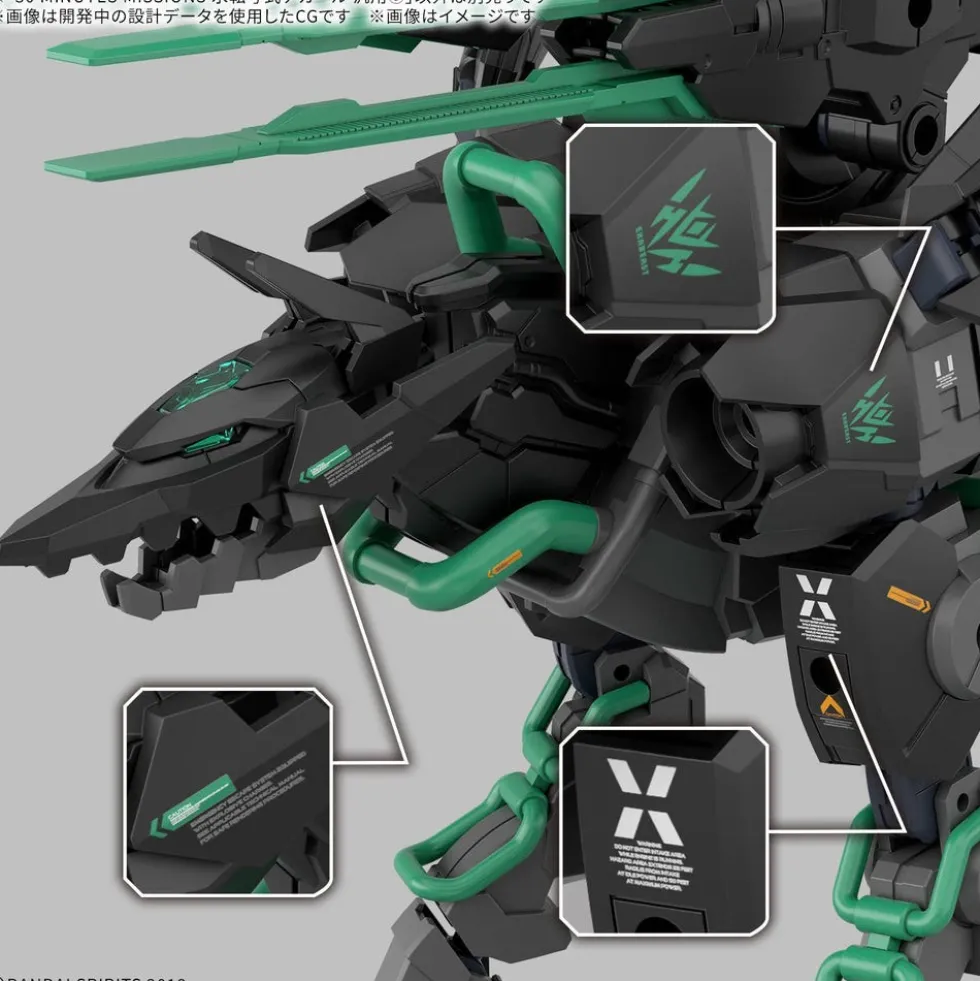This screenshot has width=980, height=981.
Task: Click the enlarged white X warning decal inset
Action: (x=664, y=832)
